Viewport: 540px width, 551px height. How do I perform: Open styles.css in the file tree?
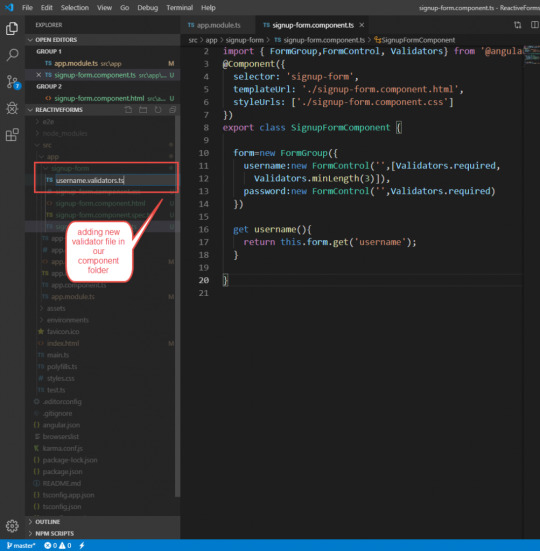(60, 378)
